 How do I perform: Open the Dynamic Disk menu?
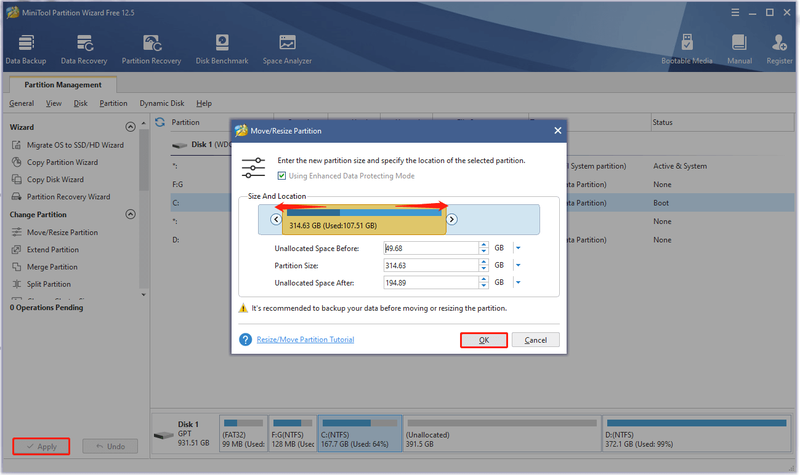[162, 104]
